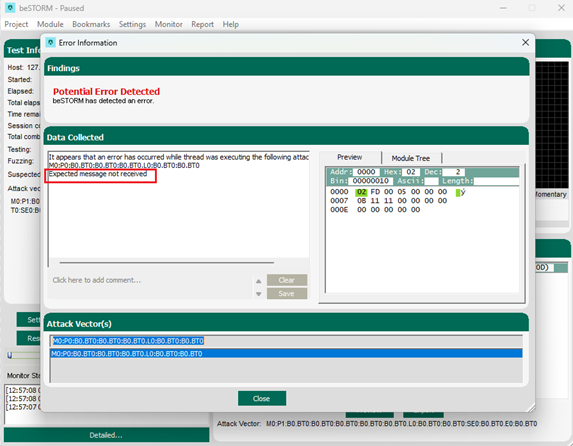Click the Clear comment button
Image resolution: width=573 pixels, height=446 pixels.
pyautogui.click(x=286, y=280)
